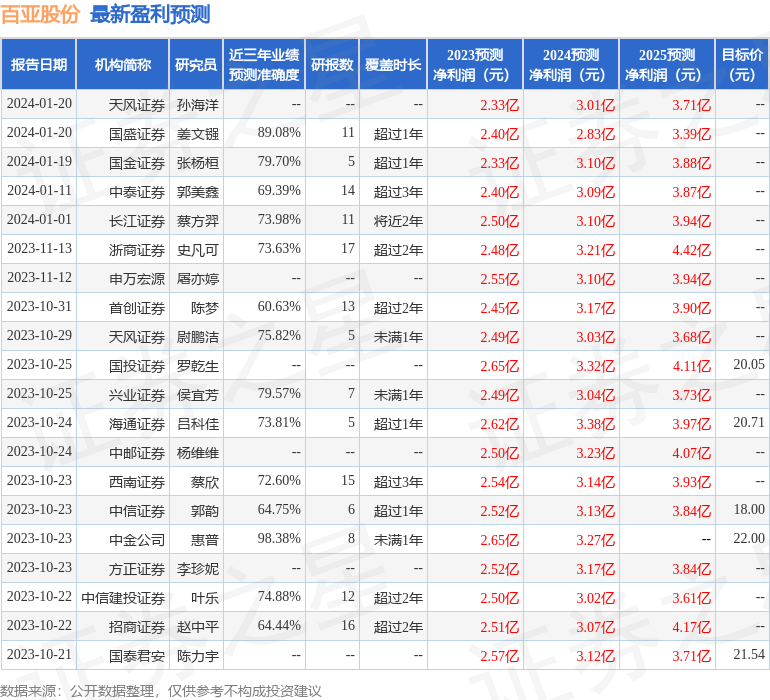Select the 69.39% accuracy value
This screenshot has width=770, height=700.
[x=279, y=191]
